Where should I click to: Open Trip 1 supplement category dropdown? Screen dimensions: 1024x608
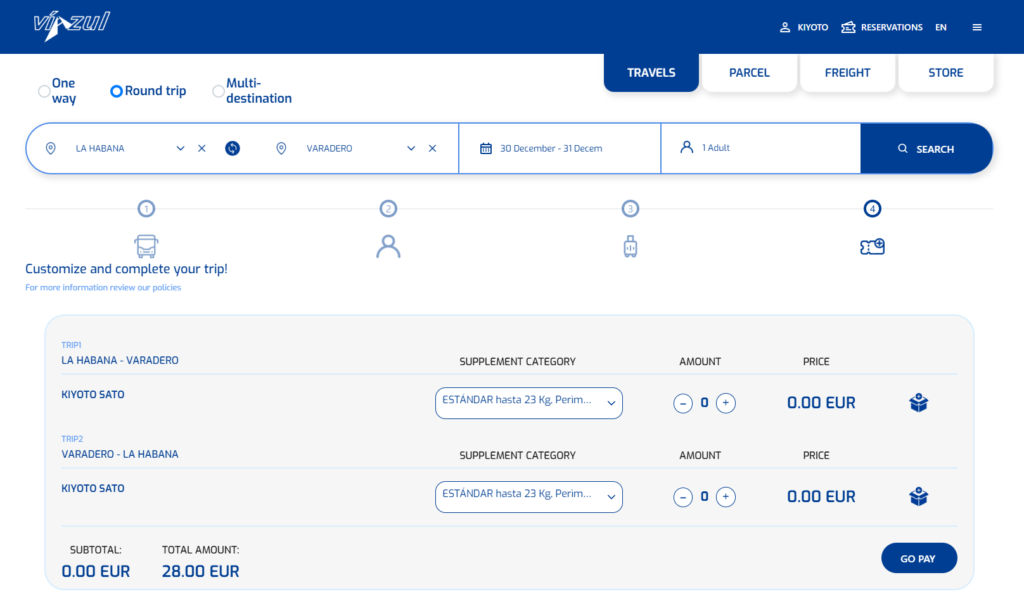coord(528,403)
